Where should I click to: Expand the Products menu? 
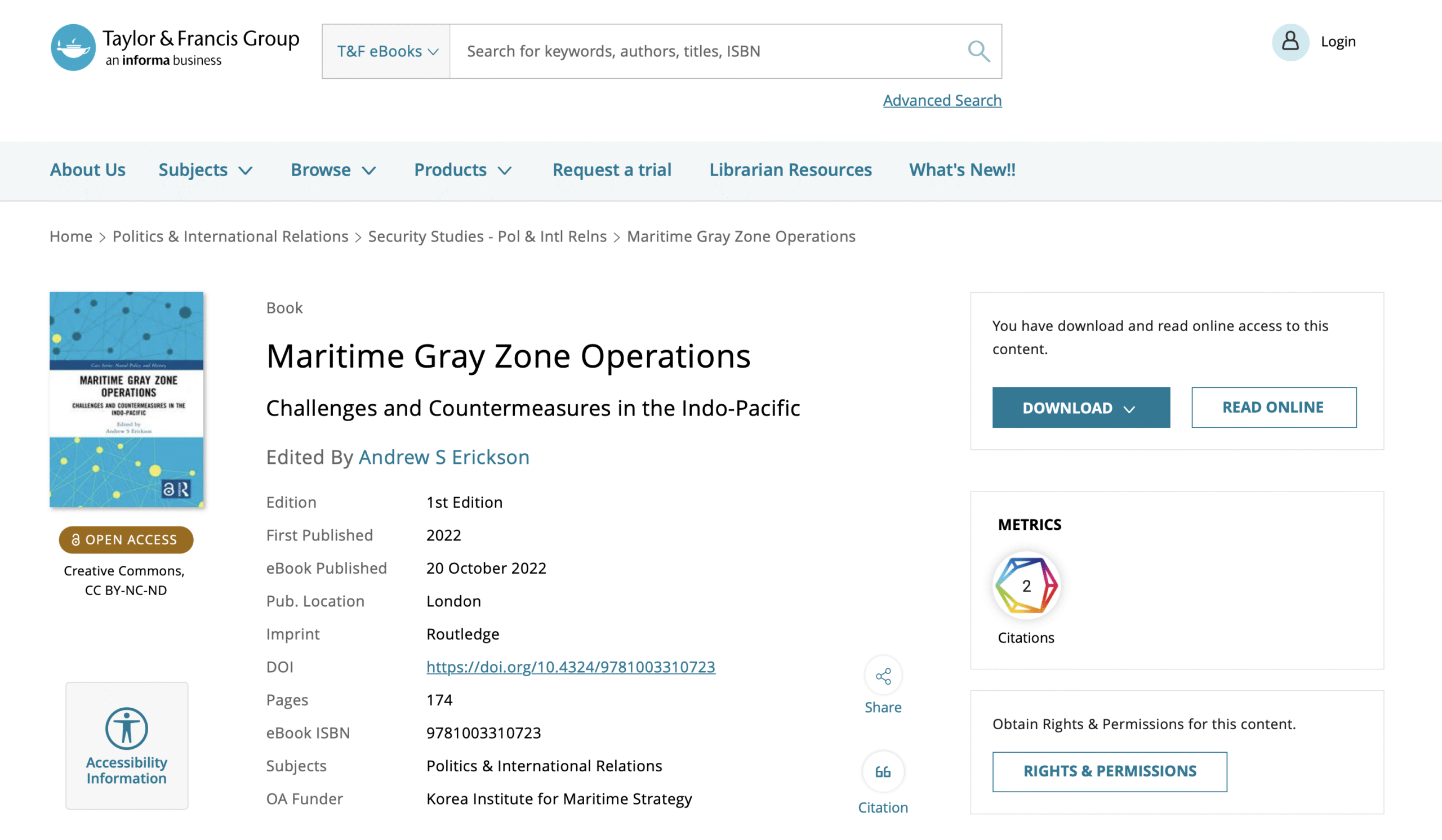[x=462, y=170]
